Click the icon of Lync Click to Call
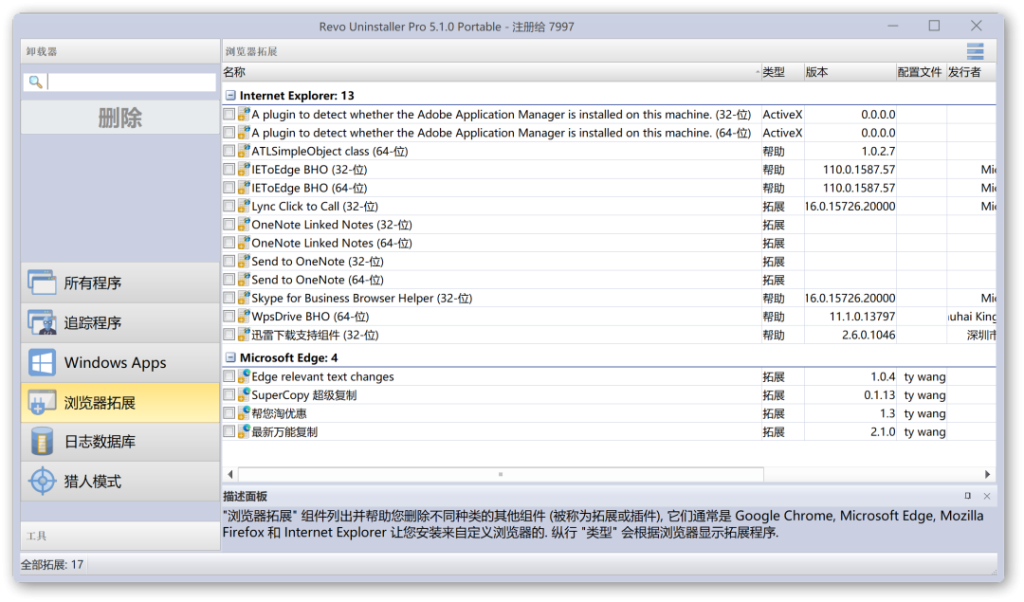The height and width of the screenshot is (602, 1024). click(x=244, y=206)
